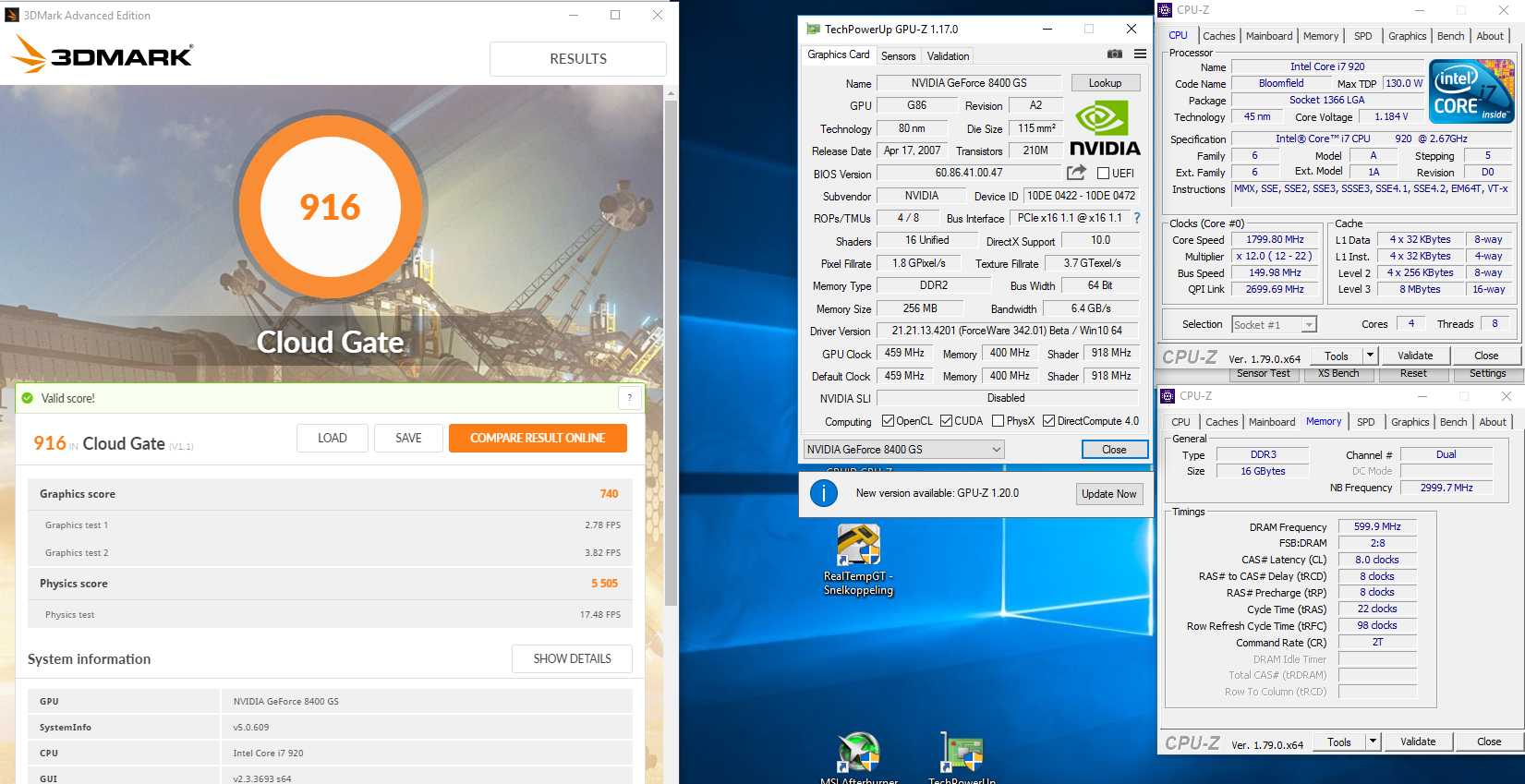Switch to the Validation tab in GPU-Z
Screen dimensions: 1525x784
tap(948, 56)
